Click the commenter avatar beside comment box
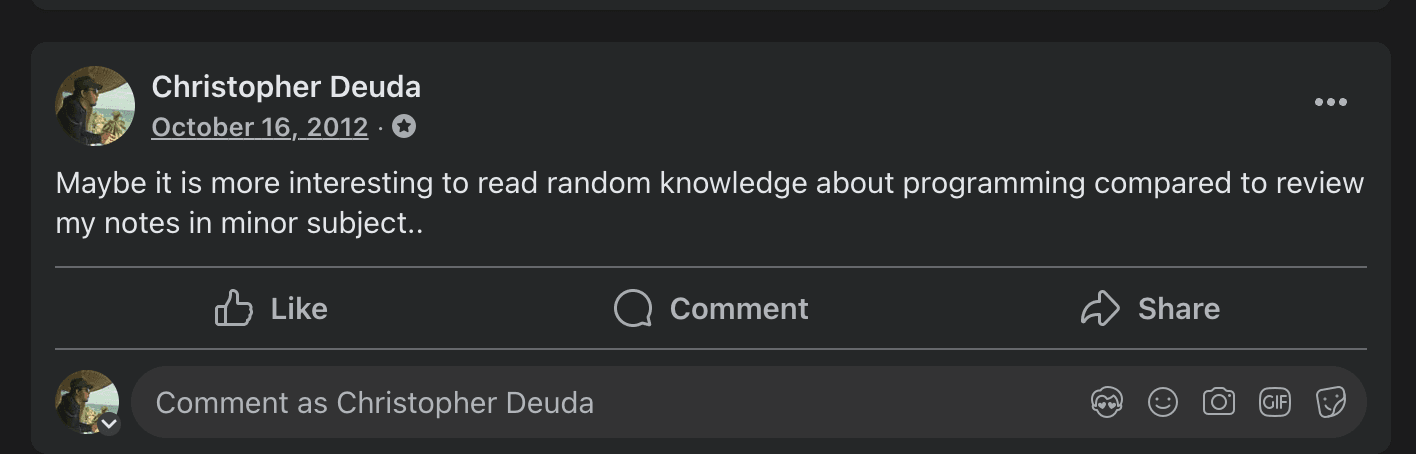The image size is (1416, 454). pos(87,402)
